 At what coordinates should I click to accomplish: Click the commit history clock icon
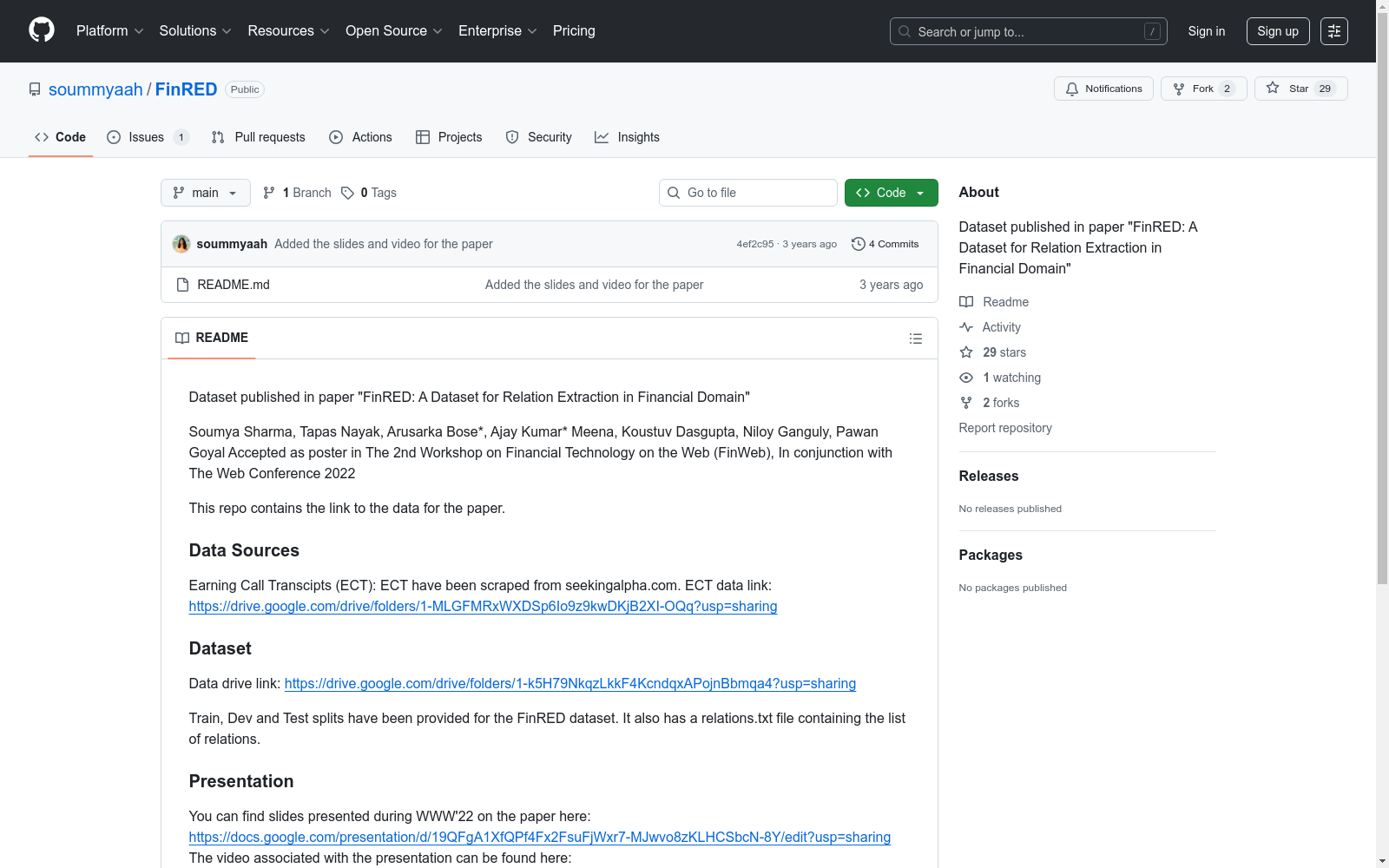point(859,244)
